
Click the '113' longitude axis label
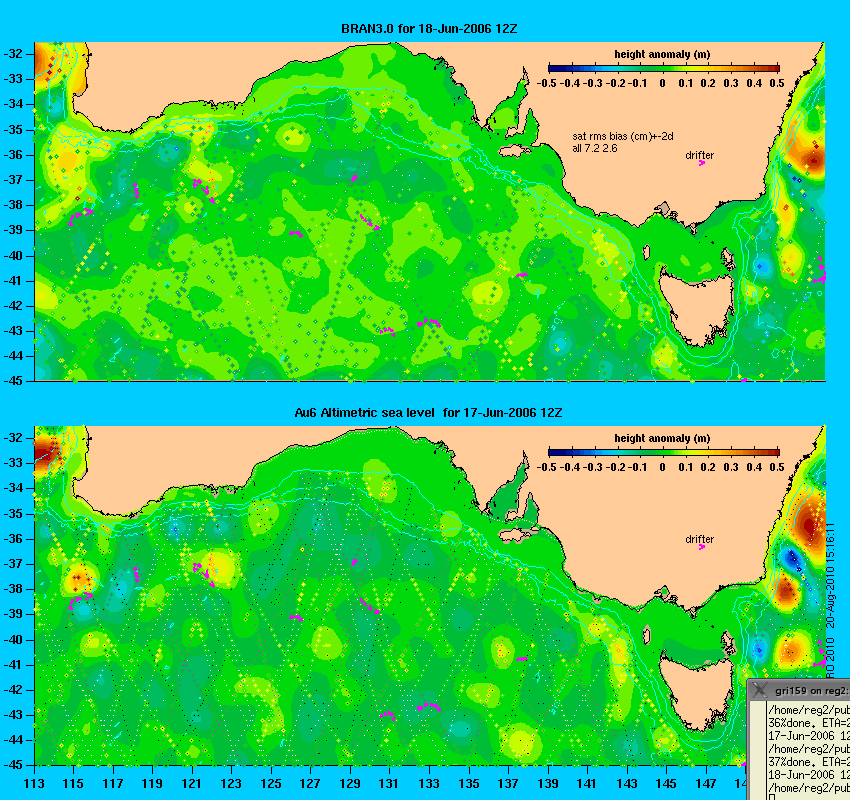(x=34, y=783)
